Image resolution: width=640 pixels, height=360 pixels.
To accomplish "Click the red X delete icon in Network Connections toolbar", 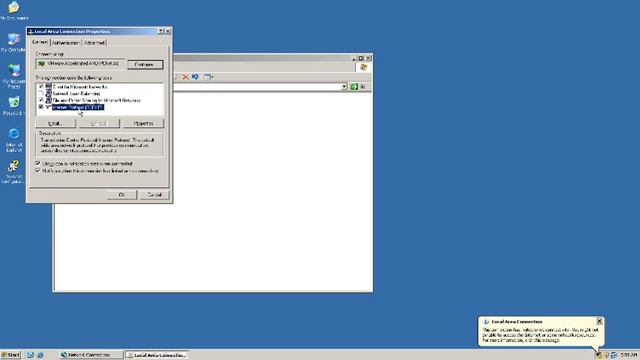I will pos(186,77).
